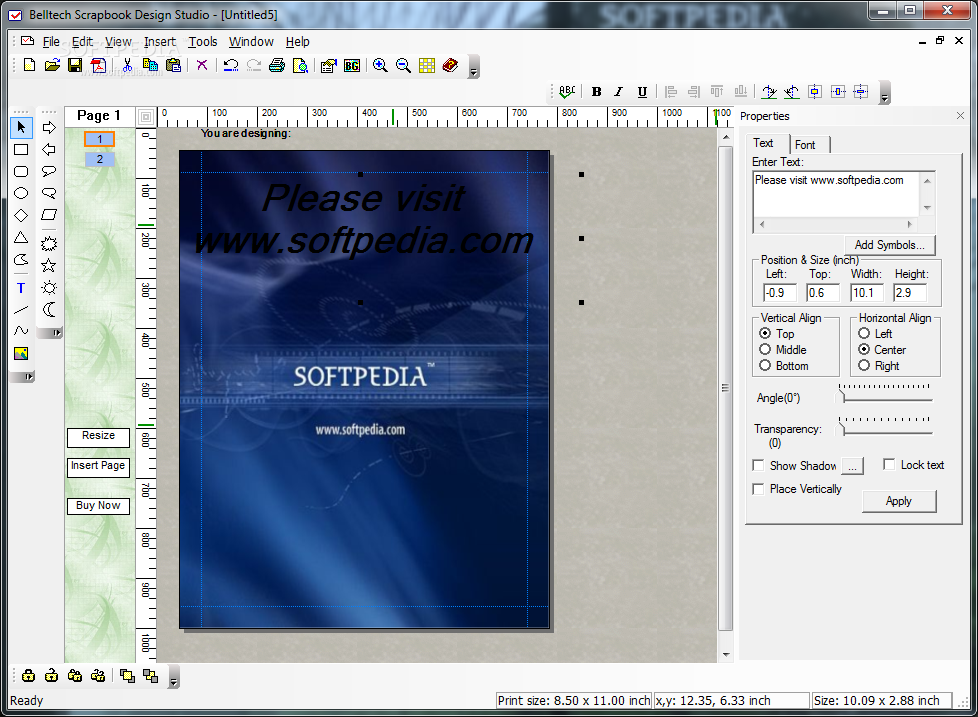Select the crescent moon shape

49,309
